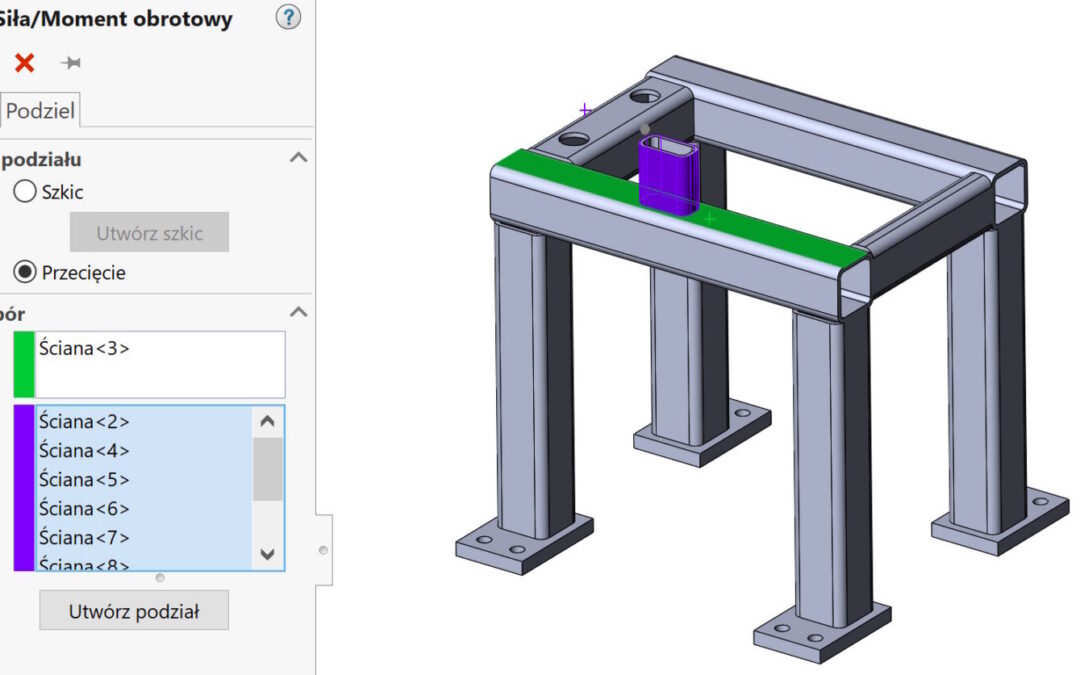This screenshot has width=1080, height=675.
Task: Pin the property panel with pushpin icon
Action: [71, 63]
